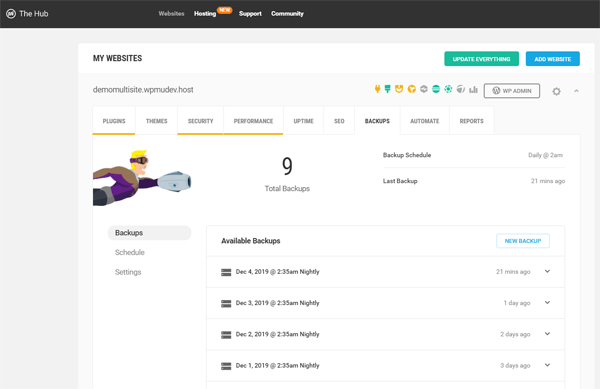Image resolution: width=600 pixels, height=389 pixels.
Task: Expand the Dec 1, 2019 backup row chevron
Action: [548, 365]
